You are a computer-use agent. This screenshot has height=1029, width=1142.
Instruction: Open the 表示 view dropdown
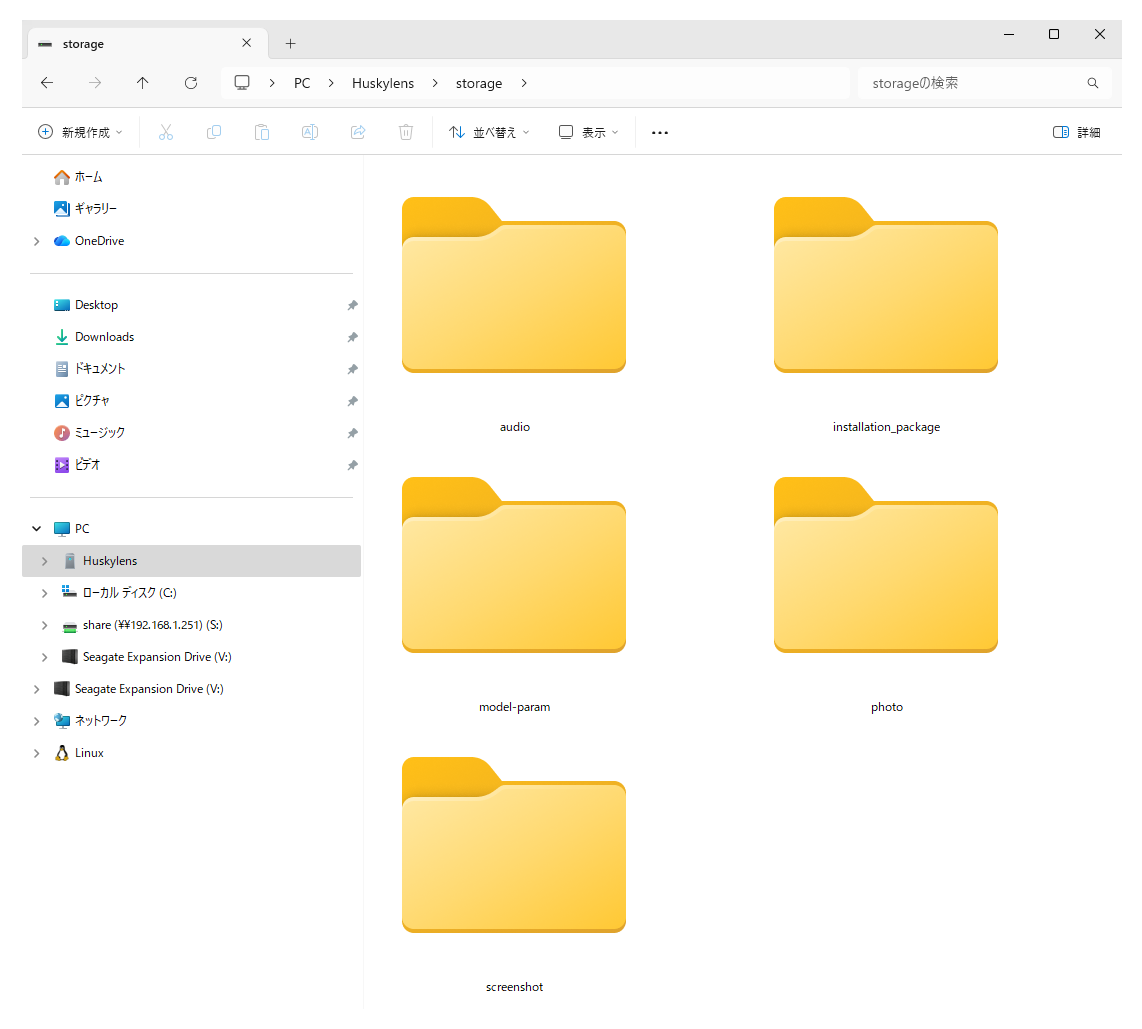click(x=589, y=132)
